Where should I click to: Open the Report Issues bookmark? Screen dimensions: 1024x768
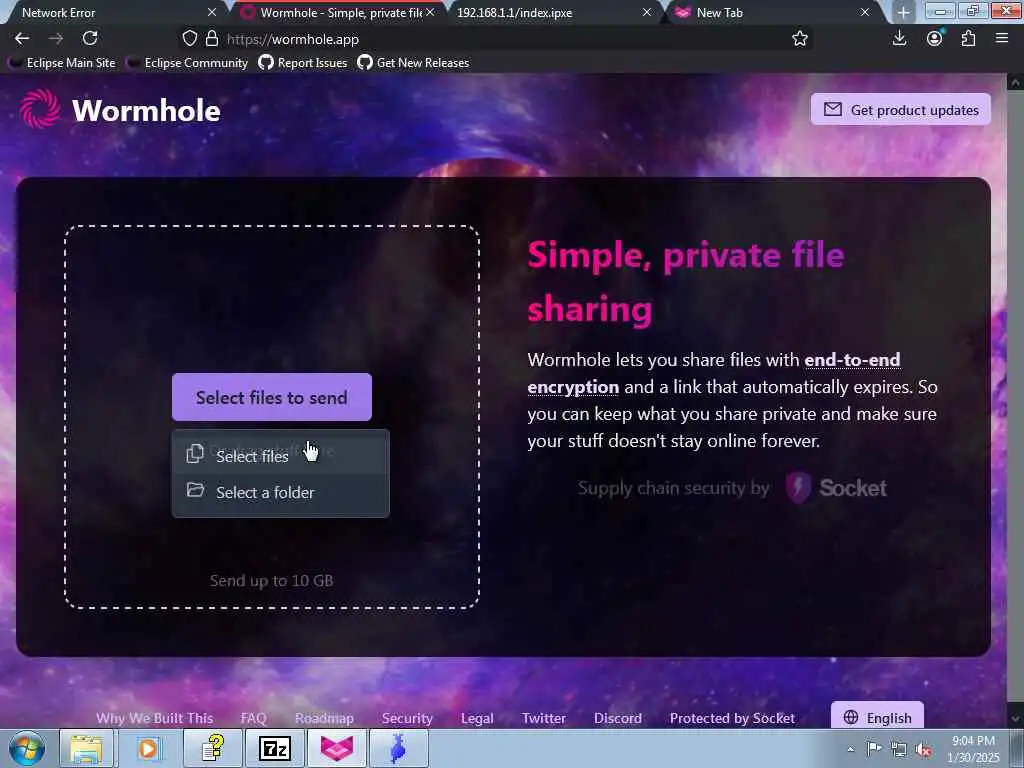click(x=303, y=63)
